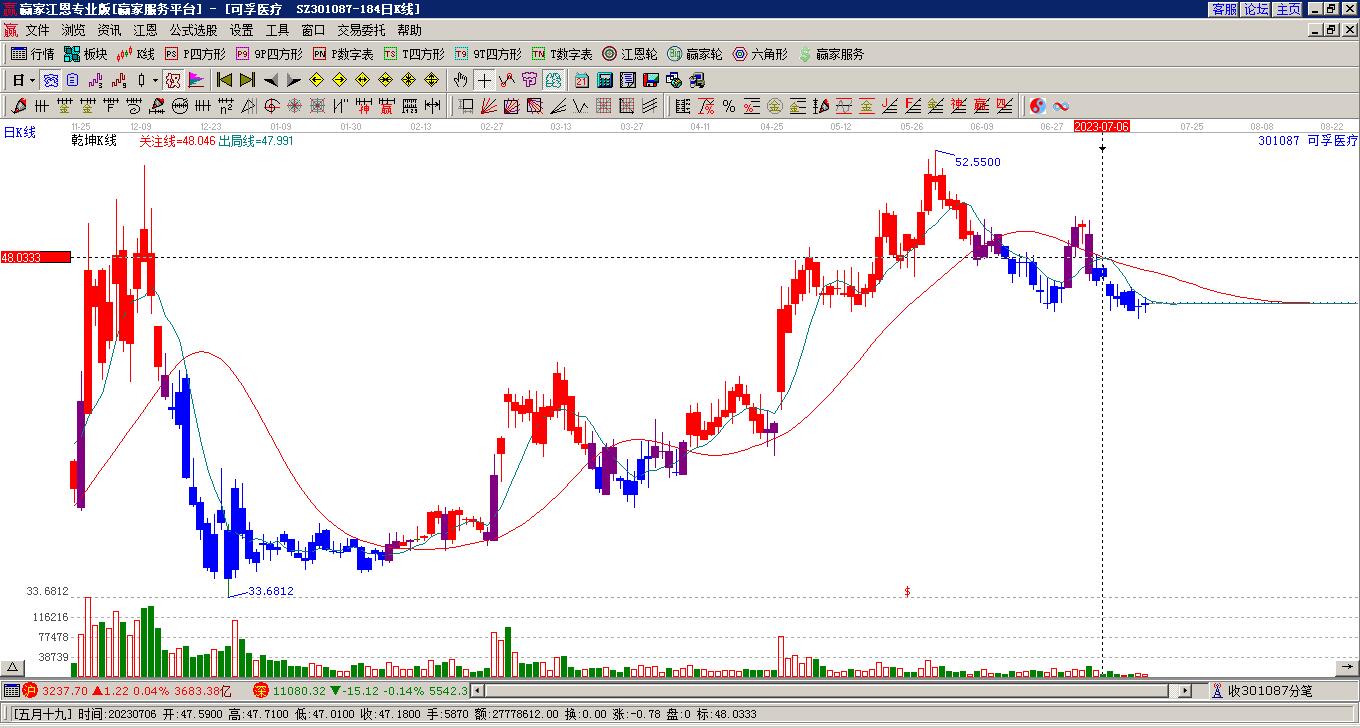Open the 文件 menu

pyautogui.click(x=37, y=30)
